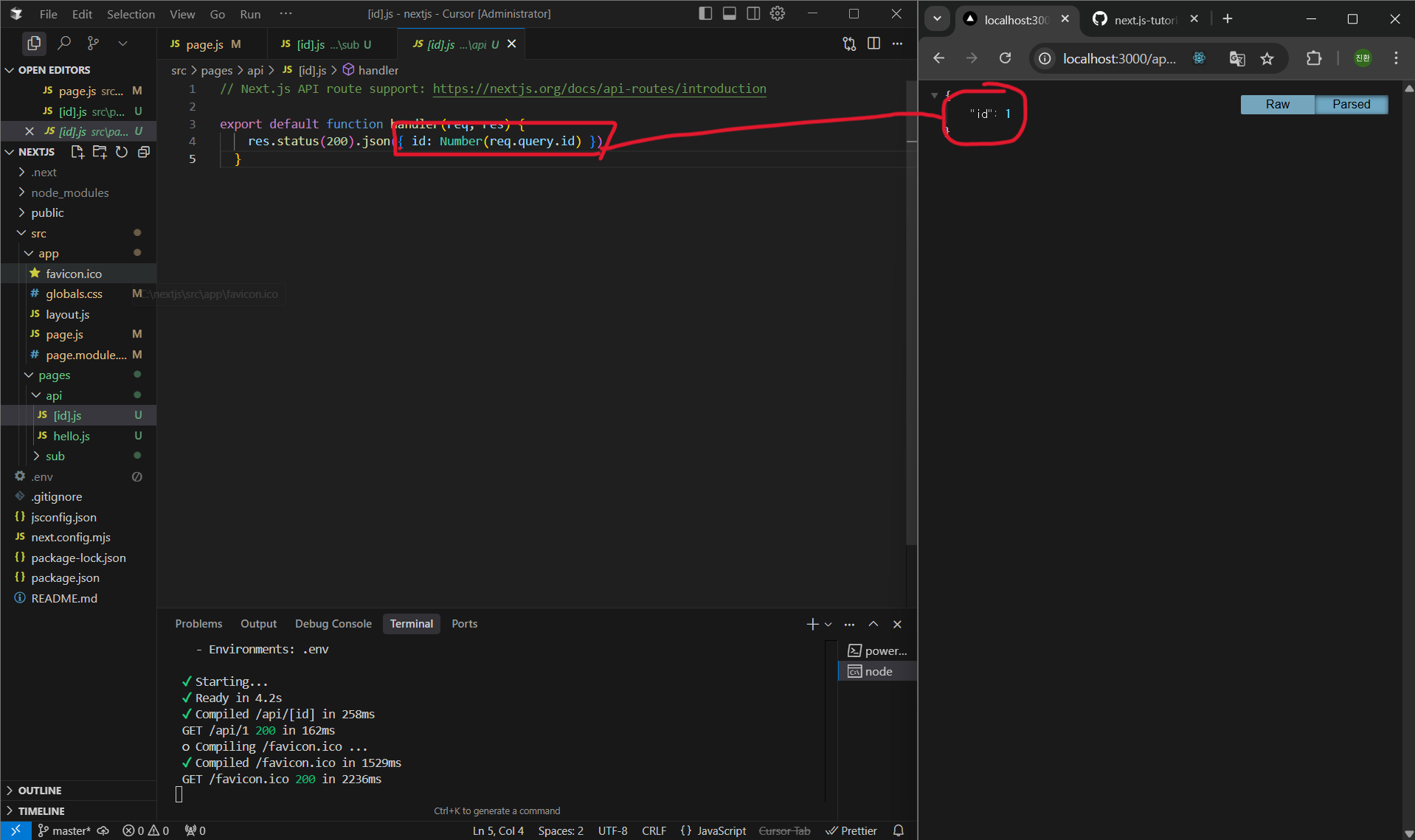This screenshot has width=1415, height=840.
Task: Switch the API response view to Raw
Action: pyautogui.click(x=1277, y=104)
